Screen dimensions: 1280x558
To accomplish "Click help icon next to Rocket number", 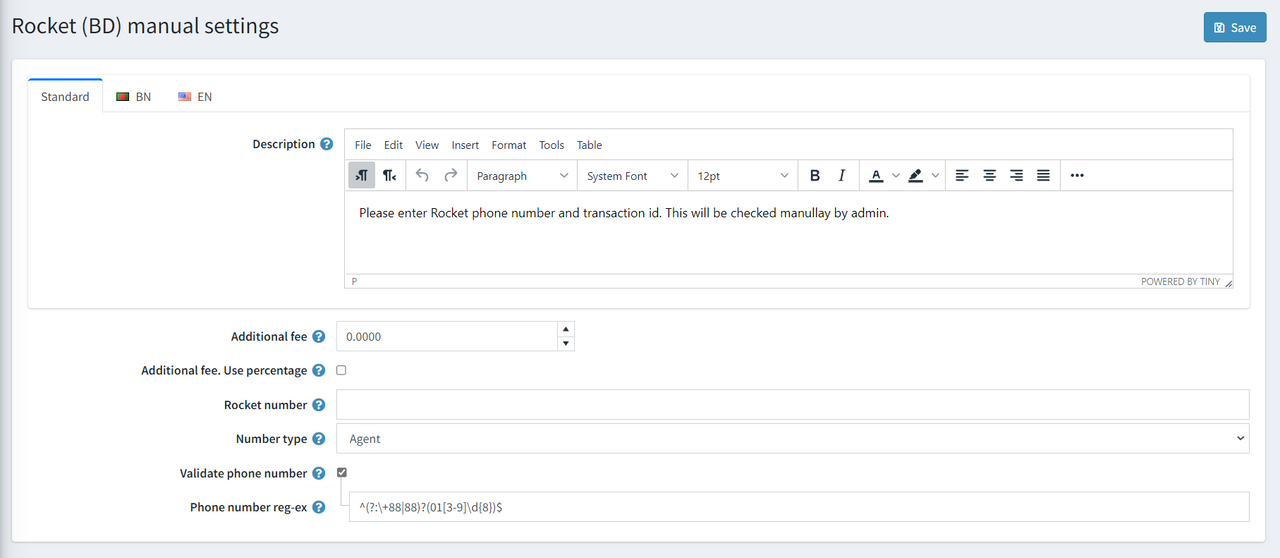I will [318, 405].
